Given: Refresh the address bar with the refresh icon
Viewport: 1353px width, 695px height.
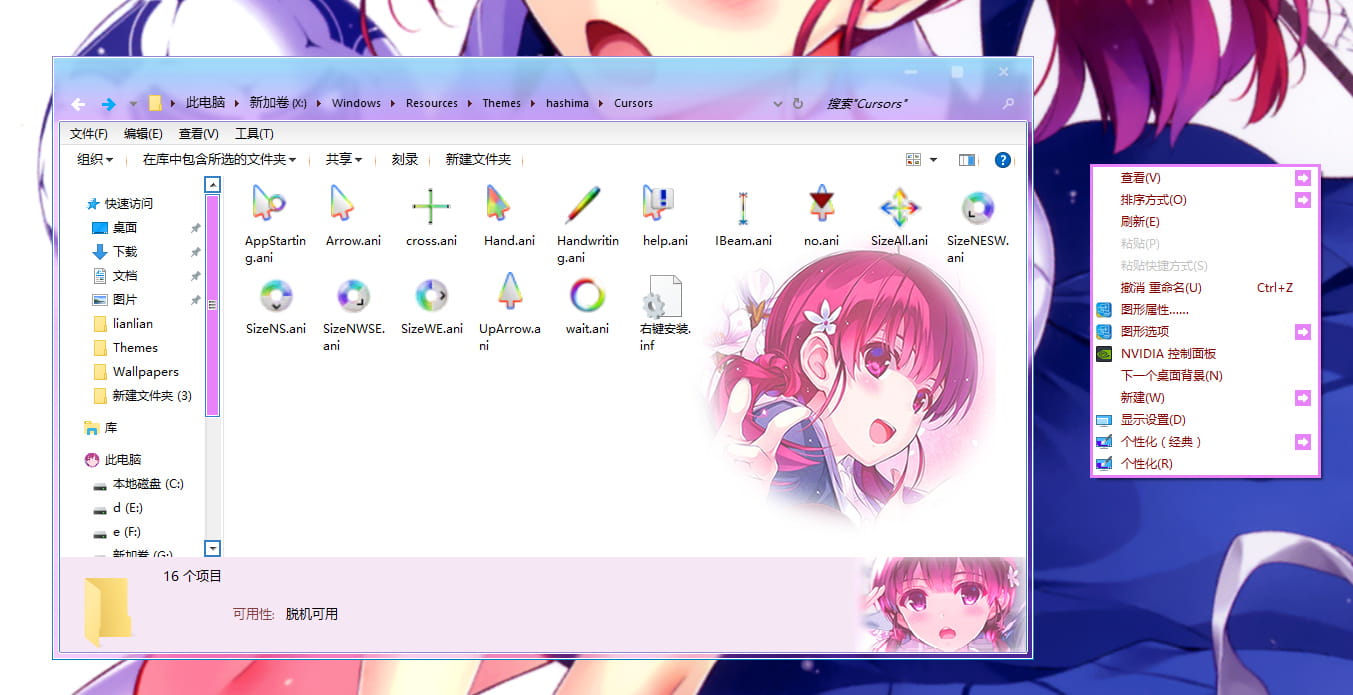Looking at the screenshot, I should click(796, 103).
